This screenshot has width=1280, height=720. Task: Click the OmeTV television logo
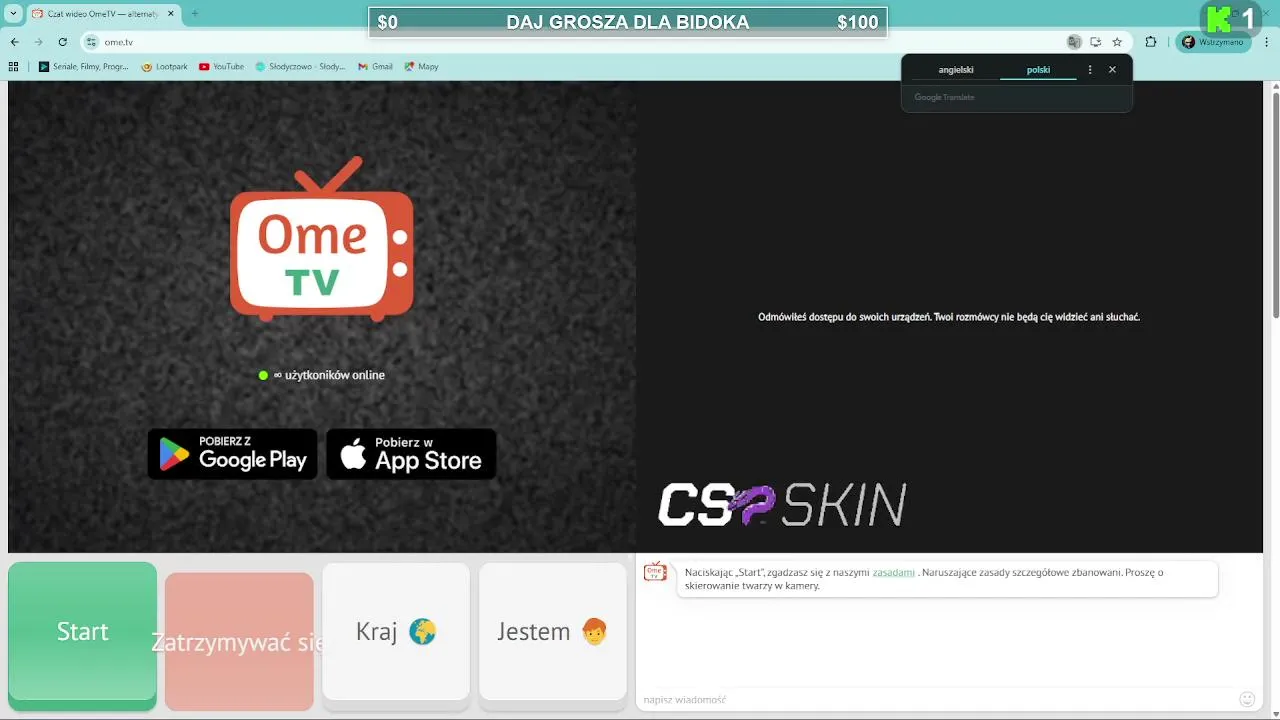tap(322, 239)
